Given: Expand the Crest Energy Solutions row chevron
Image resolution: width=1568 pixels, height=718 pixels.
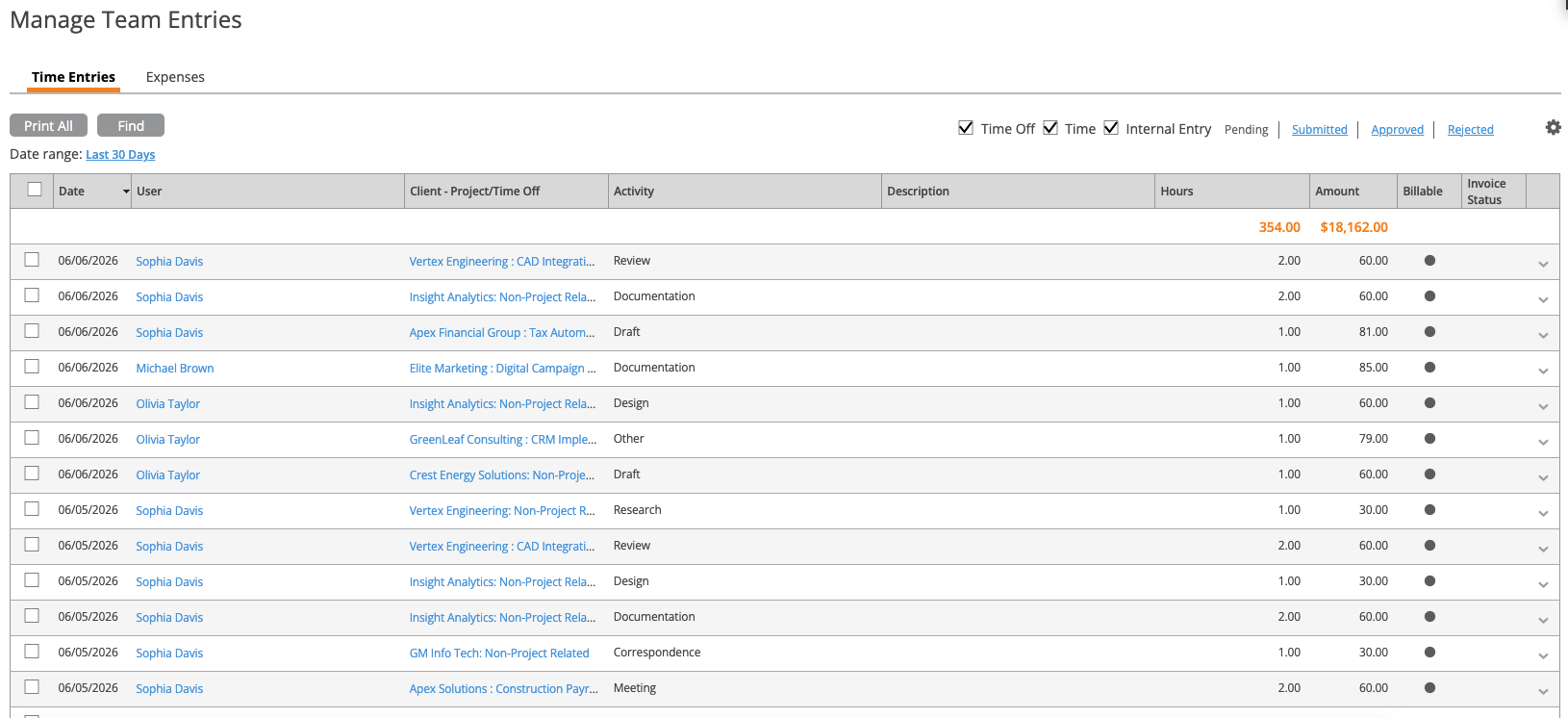Looking at the screenshot, I should pyautogui.click(x=1543, y=477).
